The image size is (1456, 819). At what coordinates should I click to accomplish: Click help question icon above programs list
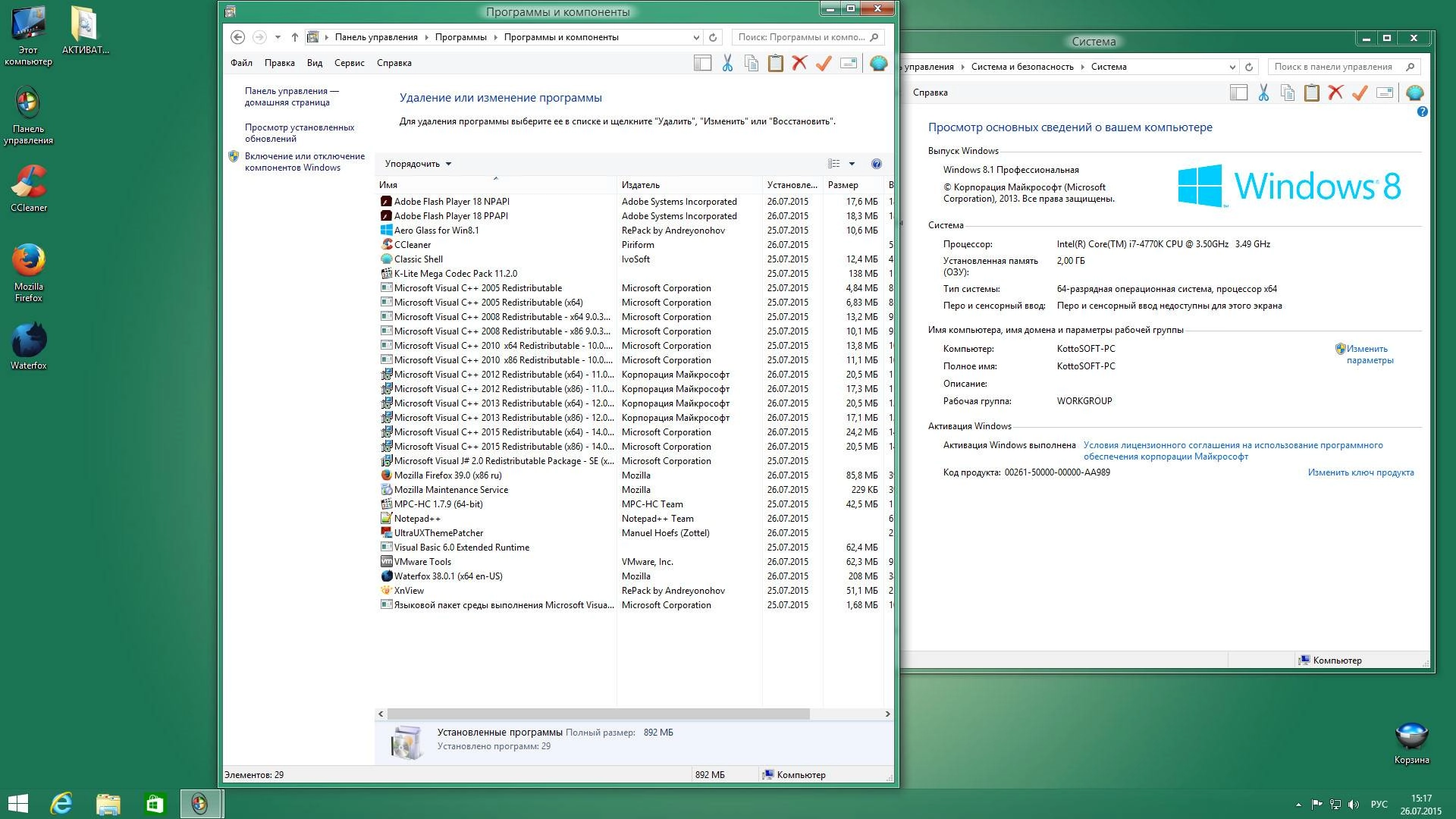coord(877,164)
